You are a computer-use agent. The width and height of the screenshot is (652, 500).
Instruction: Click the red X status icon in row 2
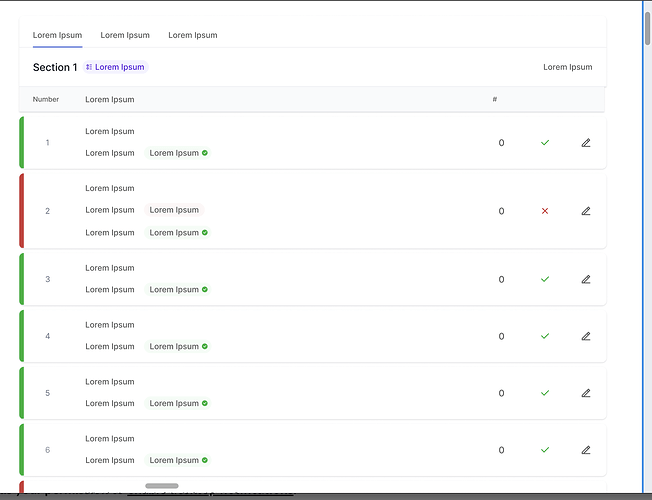point(545,211)
